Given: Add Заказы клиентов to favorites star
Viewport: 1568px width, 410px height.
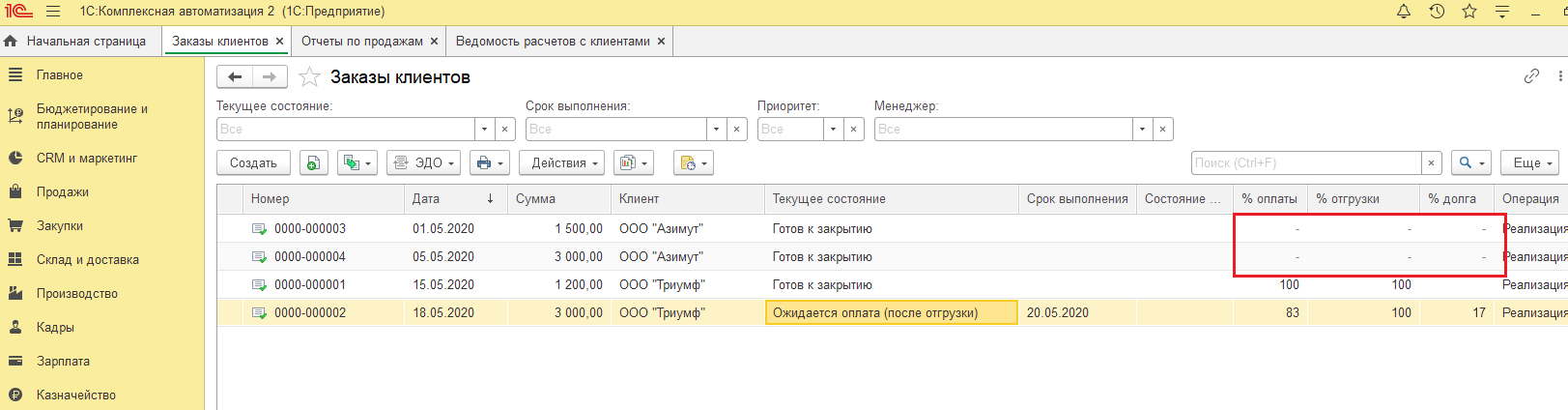Looking at the screenshot, I should tap(309, 77).
